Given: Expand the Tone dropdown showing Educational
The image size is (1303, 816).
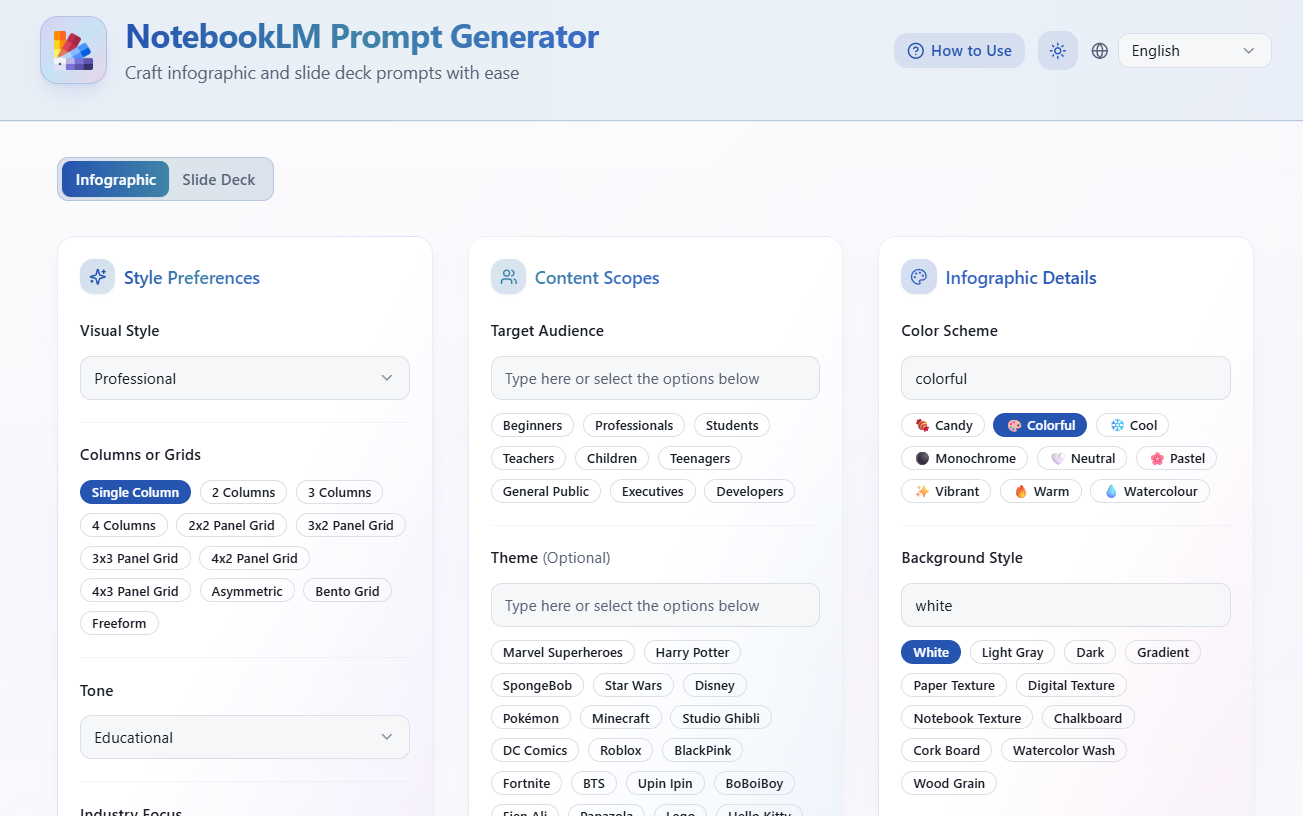Looking at the screenshot, I should point(245,737).
